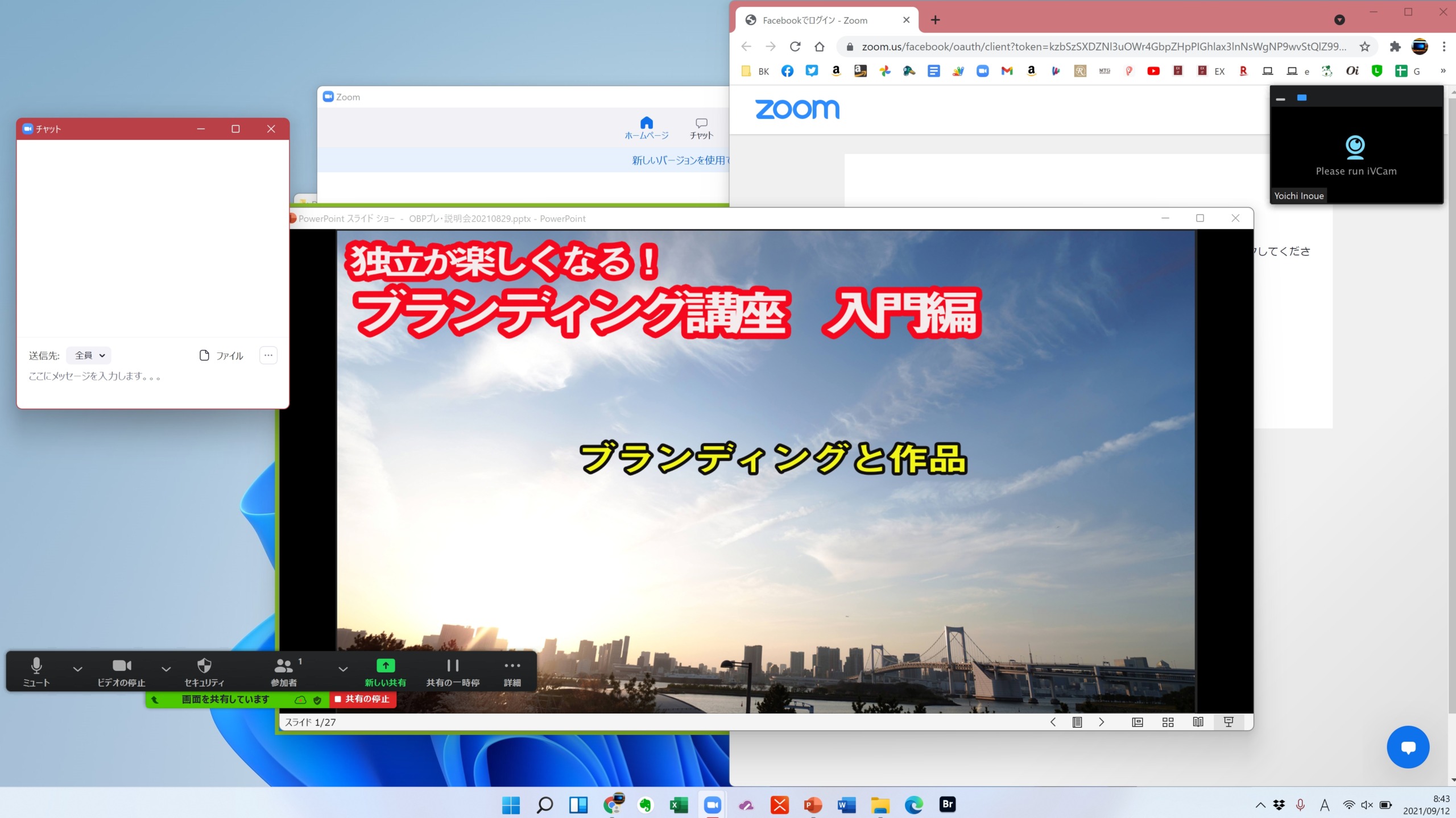Minimize the Yoichi Inoue video thumbnail

point(1281,98)
